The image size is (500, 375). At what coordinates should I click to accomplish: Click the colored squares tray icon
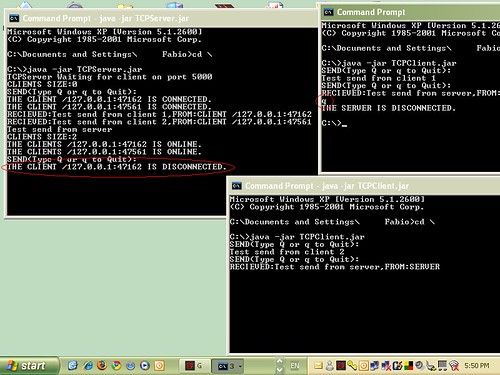click(x=409, y=366)
